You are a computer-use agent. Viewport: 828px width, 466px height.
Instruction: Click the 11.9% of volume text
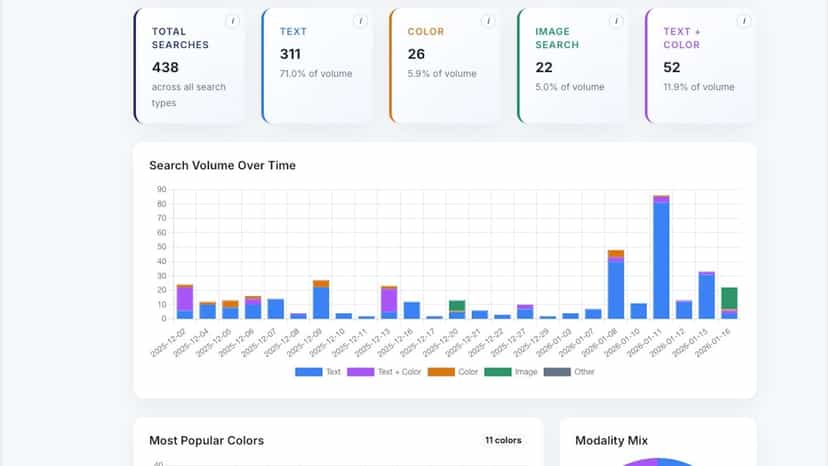pyautogui.click(x=699, y=87)
